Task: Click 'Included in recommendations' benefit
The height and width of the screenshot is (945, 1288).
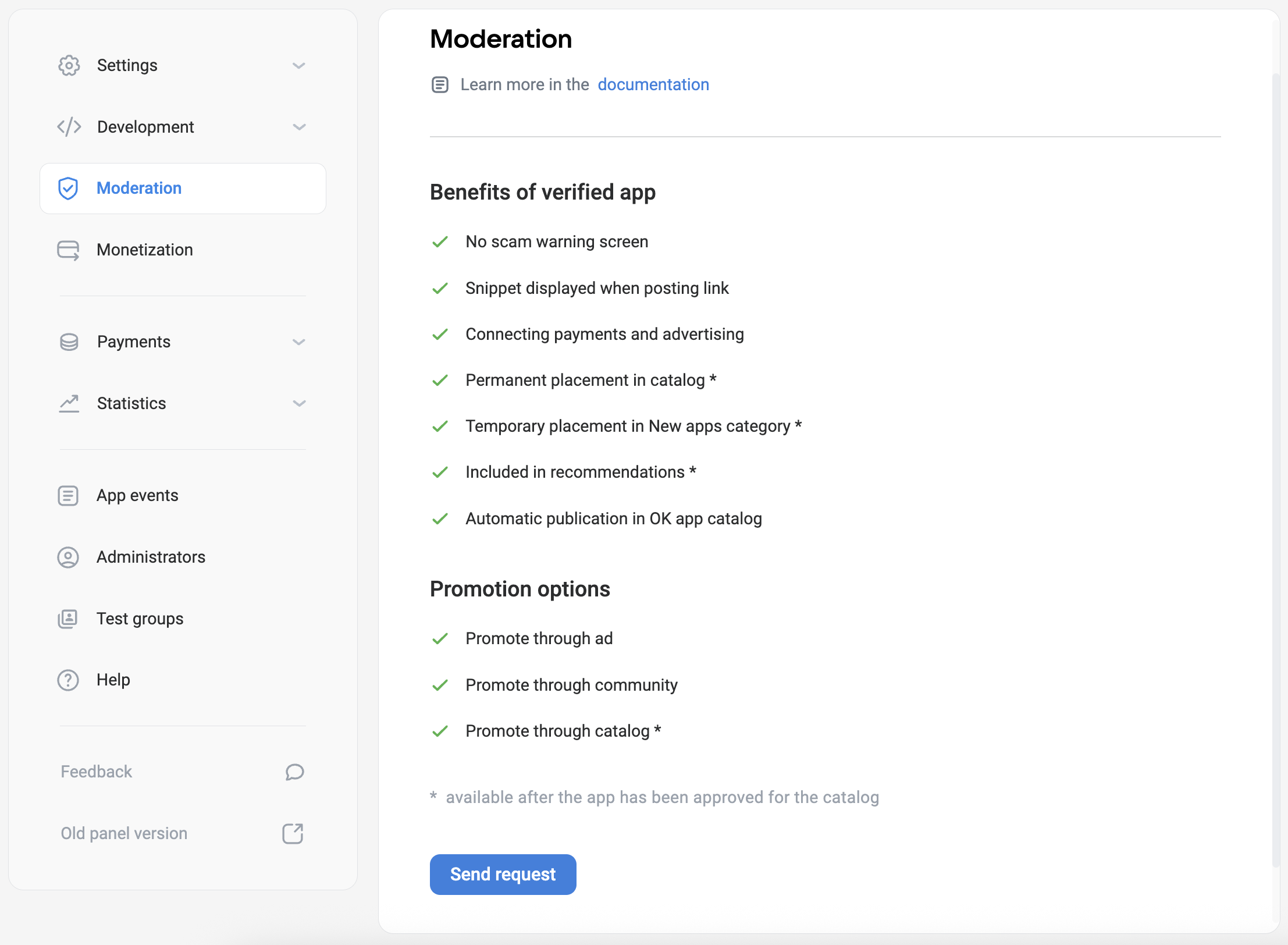Action: tap(581, 472)
